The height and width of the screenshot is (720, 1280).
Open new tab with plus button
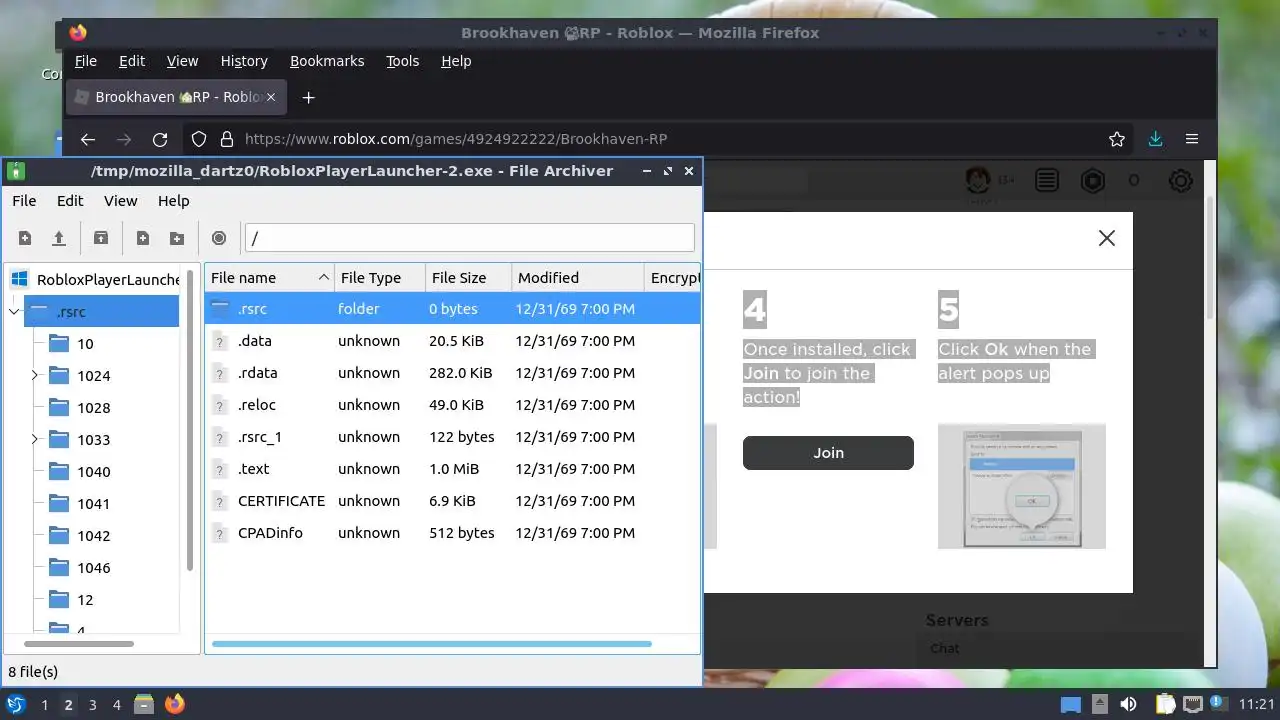(x=309, y=97)
